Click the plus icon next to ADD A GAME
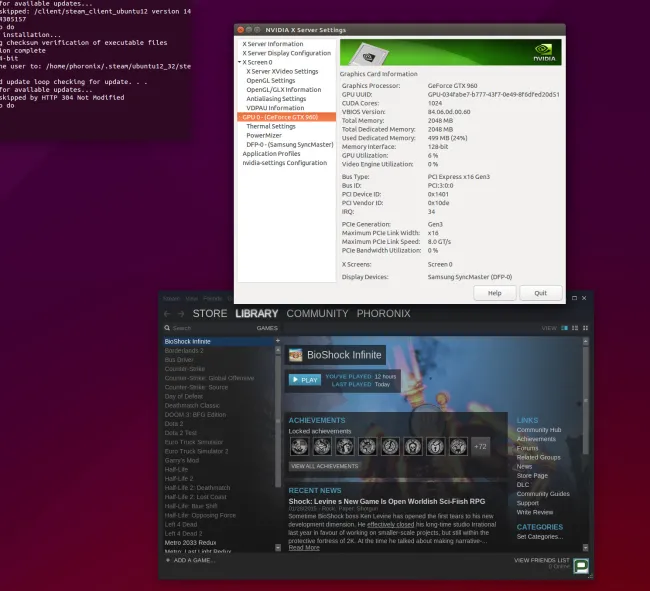Viewport: 650px width, 591px height. (x=168, y=560)
